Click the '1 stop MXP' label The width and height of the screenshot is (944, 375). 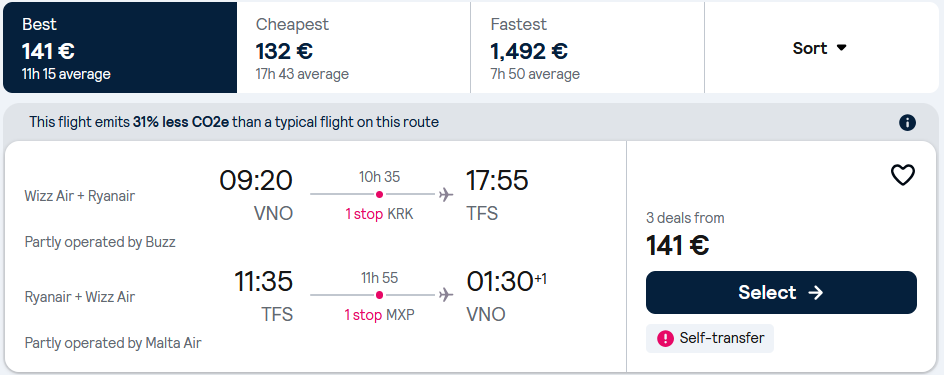[379, 315]
